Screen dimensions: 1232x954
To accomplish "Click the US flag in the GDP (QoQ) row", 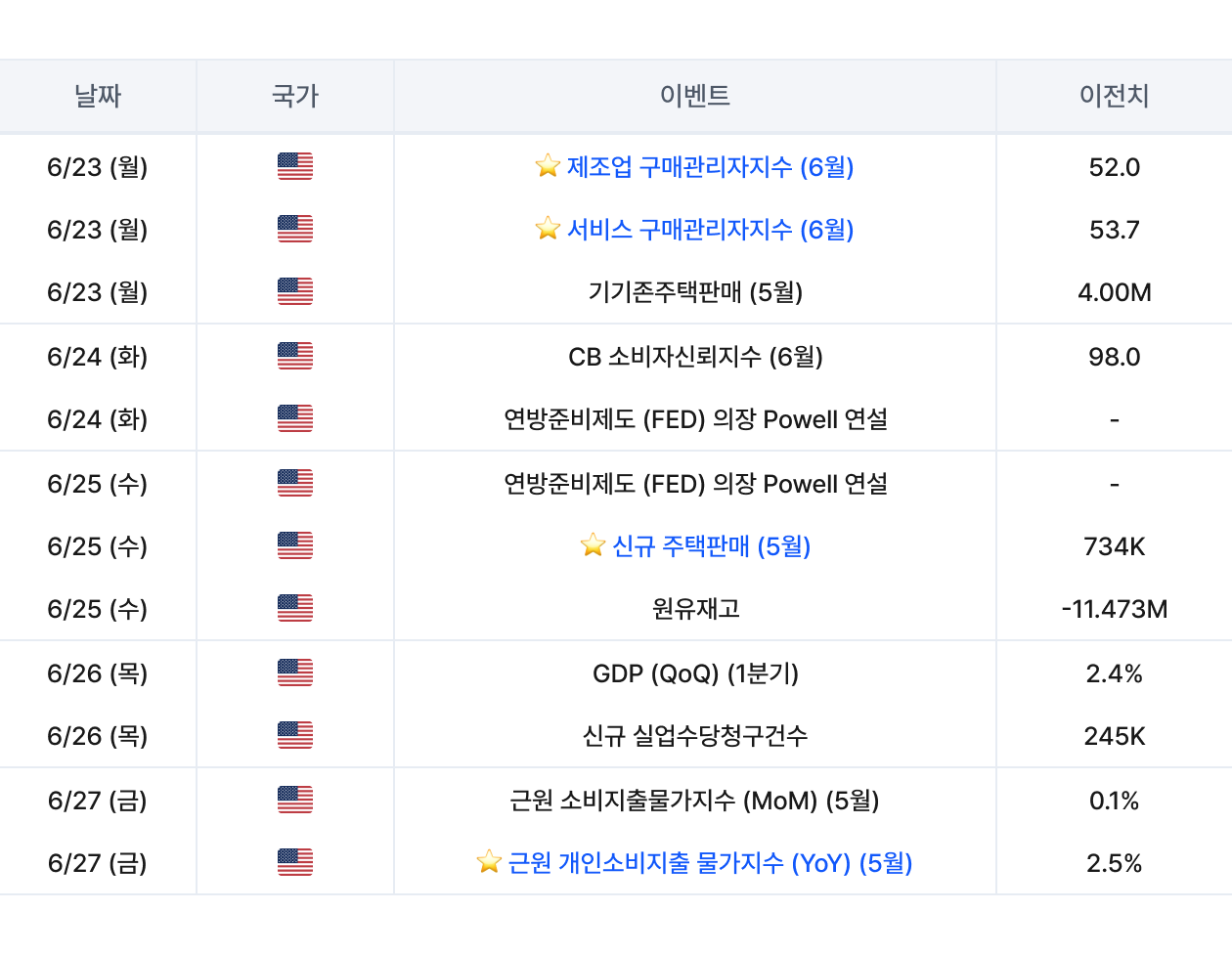I will [x=294, y=672].
